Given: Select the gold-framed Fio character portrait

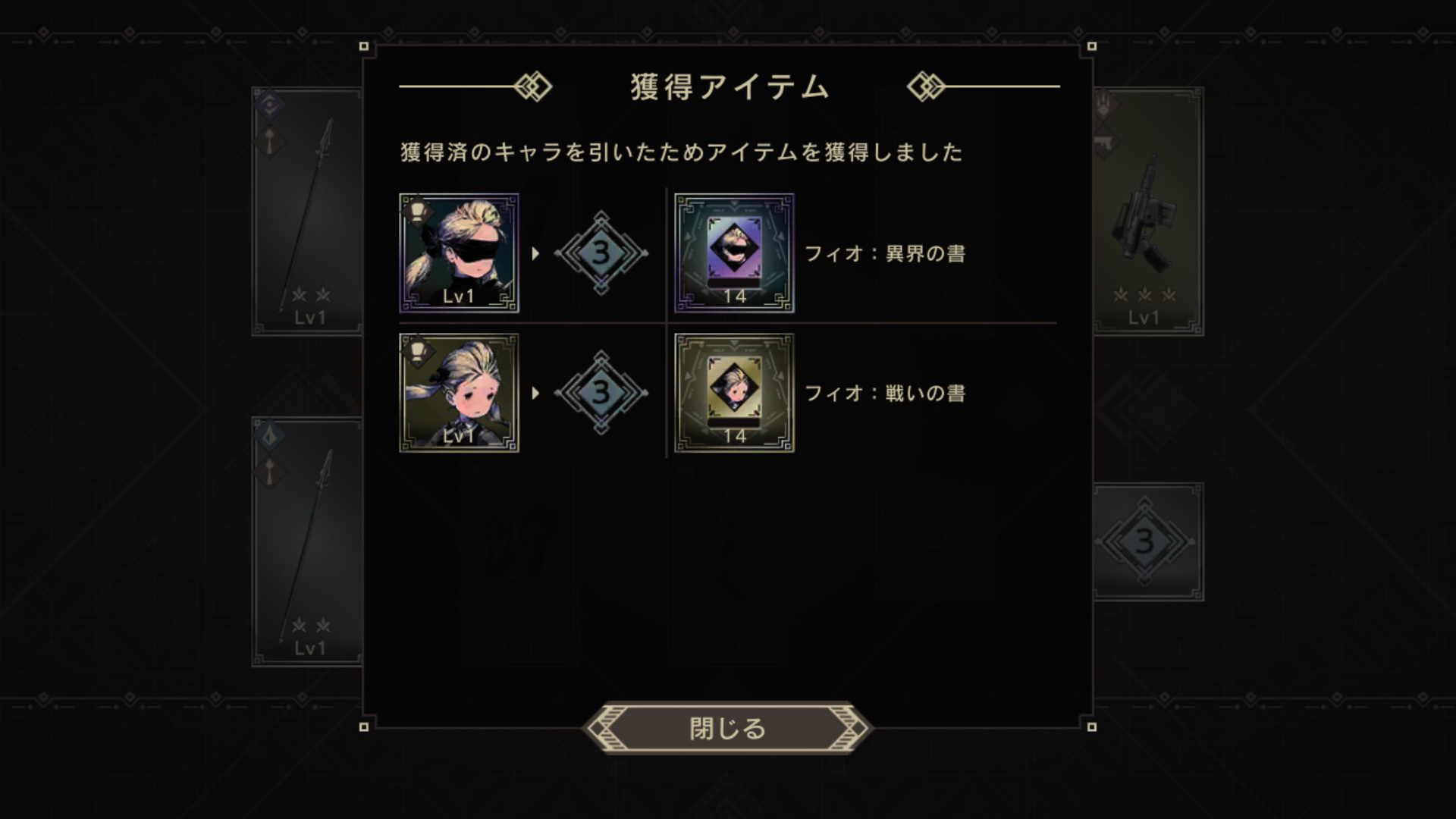Looking at the screenshot, I should point(459,393).
